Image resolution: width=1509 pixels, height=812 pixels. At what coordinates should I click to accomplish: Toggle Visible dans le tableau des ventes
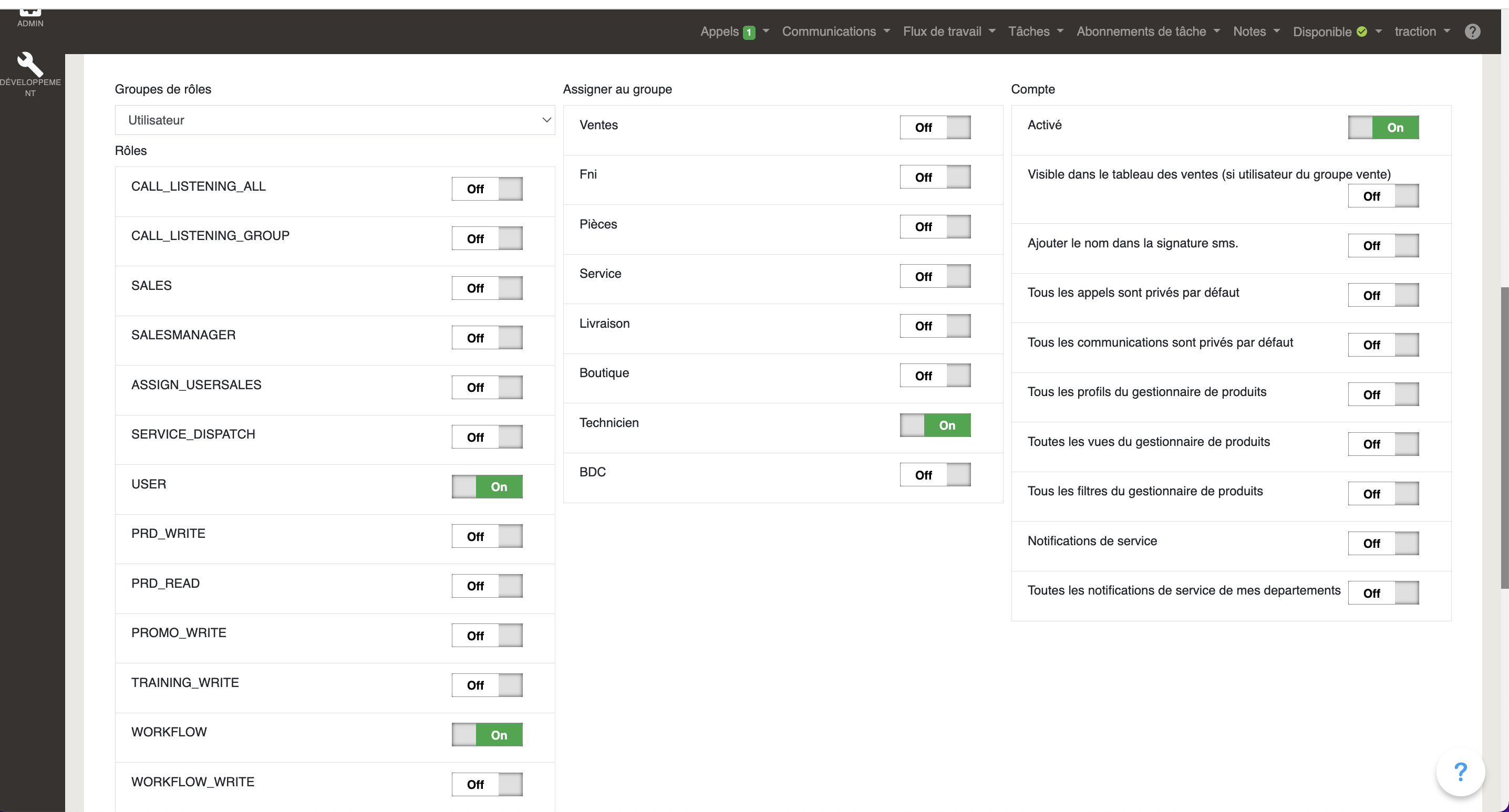pos(1383,196)
